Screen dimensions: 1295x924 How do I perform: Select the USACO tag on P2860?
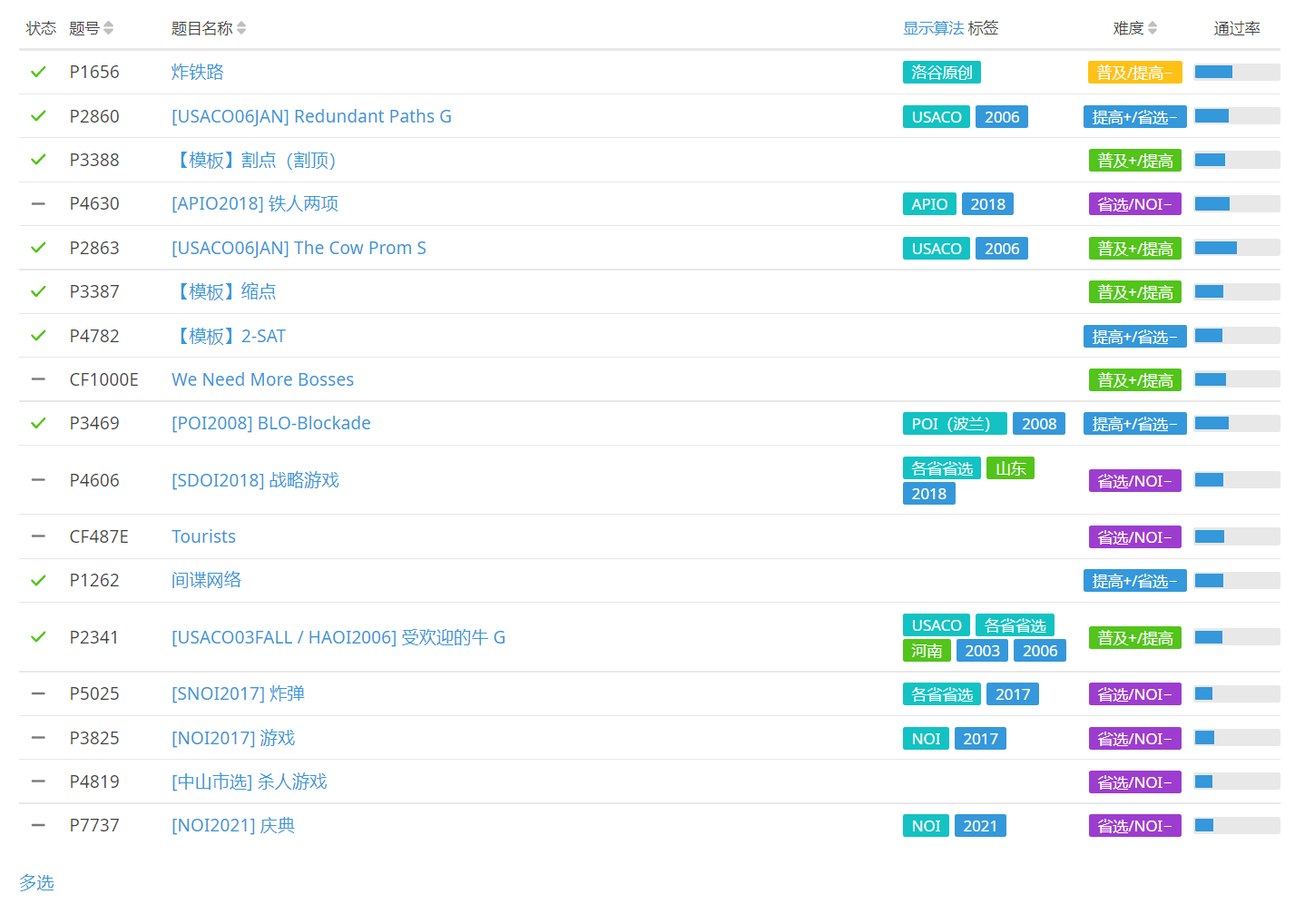936,117
